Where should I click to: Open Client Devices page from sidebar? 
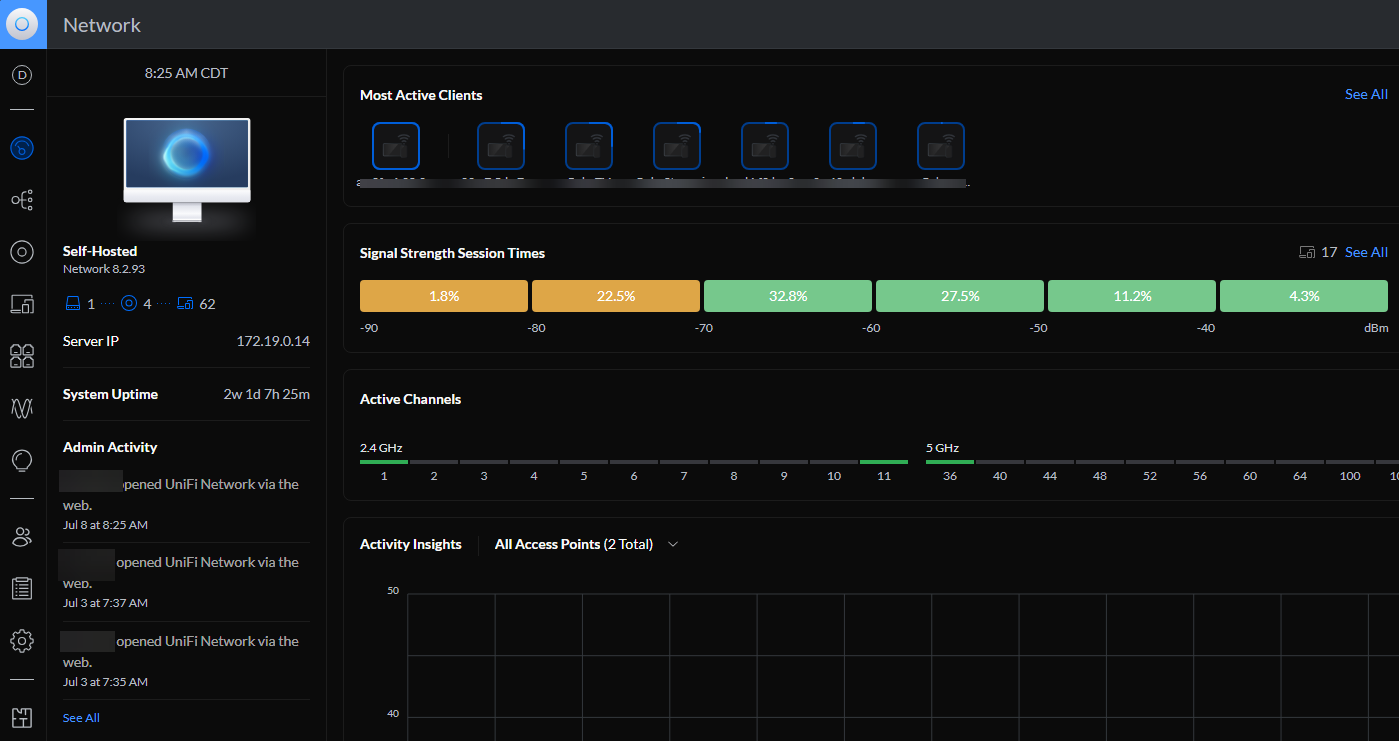click(x=22, y=303)
